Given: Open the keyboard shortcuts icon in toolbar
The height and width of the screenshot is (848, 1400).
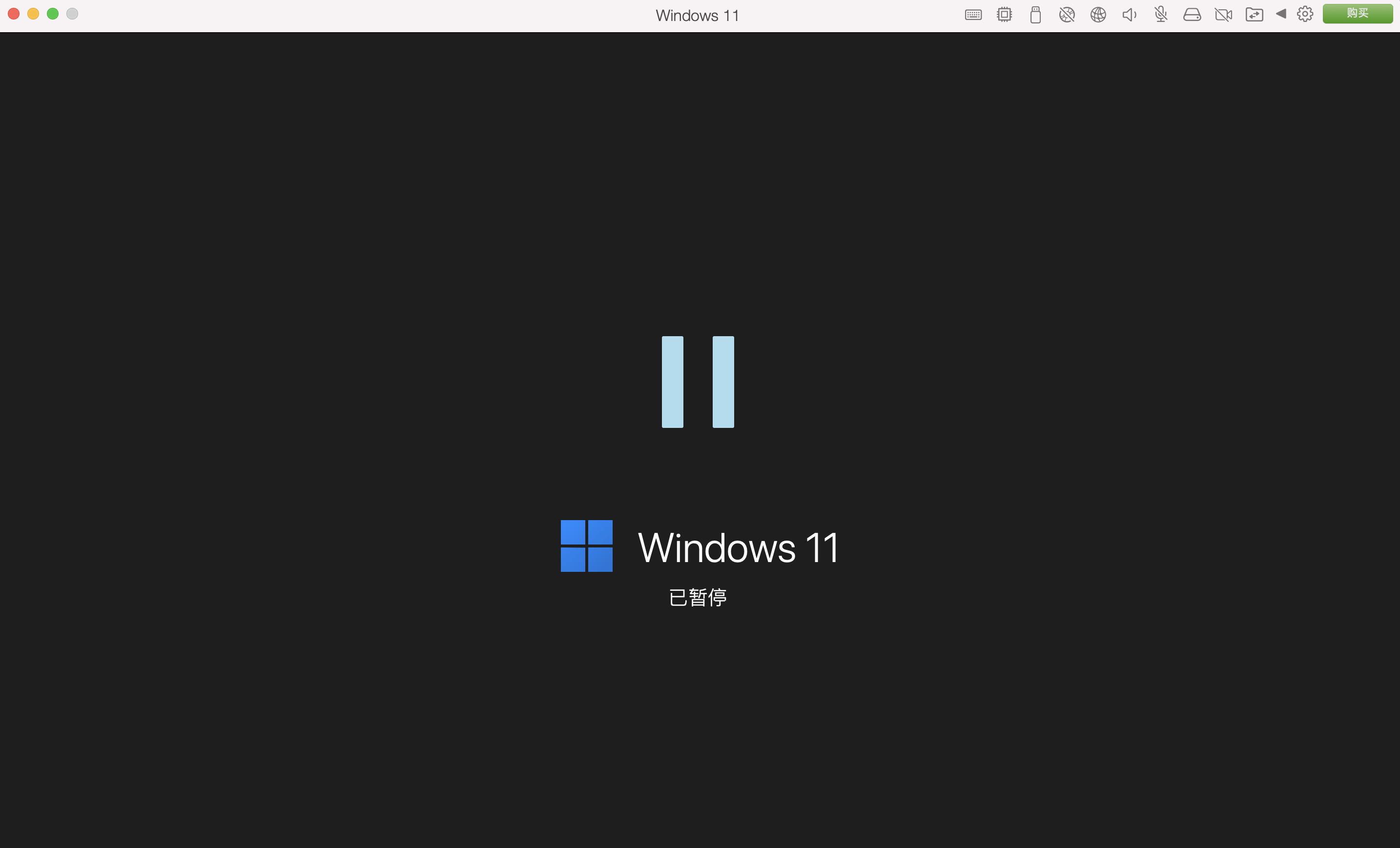Looking at the screenshot, I should coord(973,15).
